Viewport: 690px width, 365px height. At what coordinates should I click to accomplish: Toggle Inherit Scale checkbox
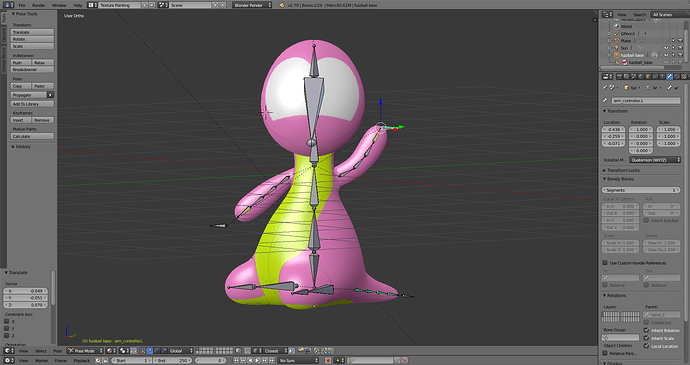[646, 338]
